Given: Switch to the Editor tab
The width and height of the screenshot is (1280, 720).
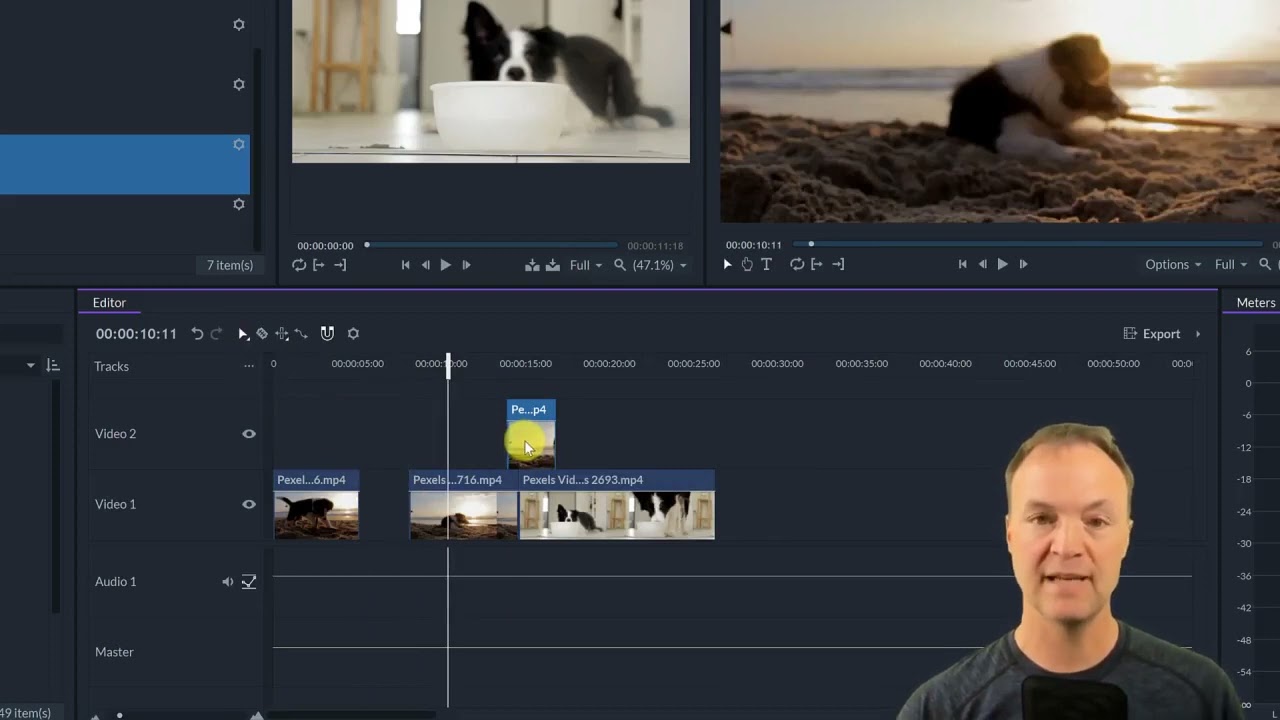Looking at the screenshot, I should tap(109, 303).
